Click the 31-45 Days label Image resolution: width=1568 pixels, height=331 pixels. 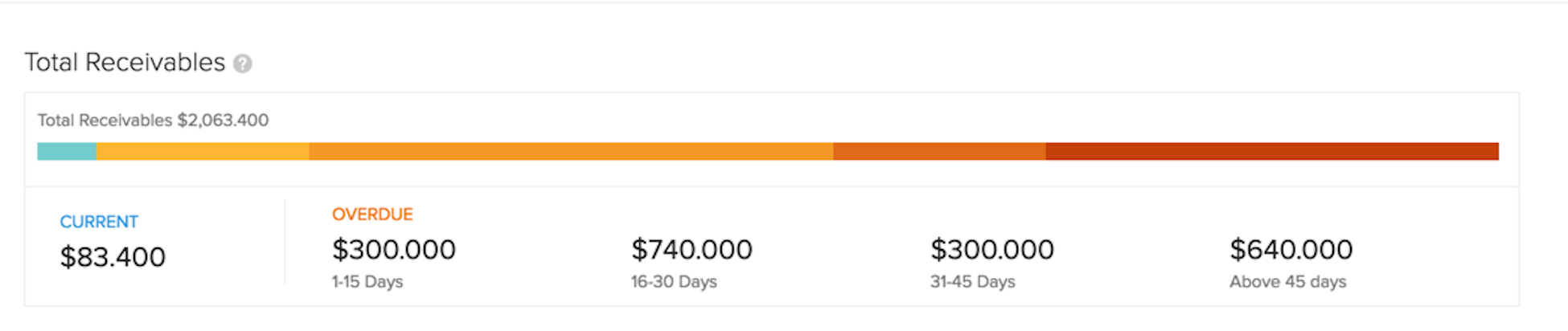[x=973, y=282]
